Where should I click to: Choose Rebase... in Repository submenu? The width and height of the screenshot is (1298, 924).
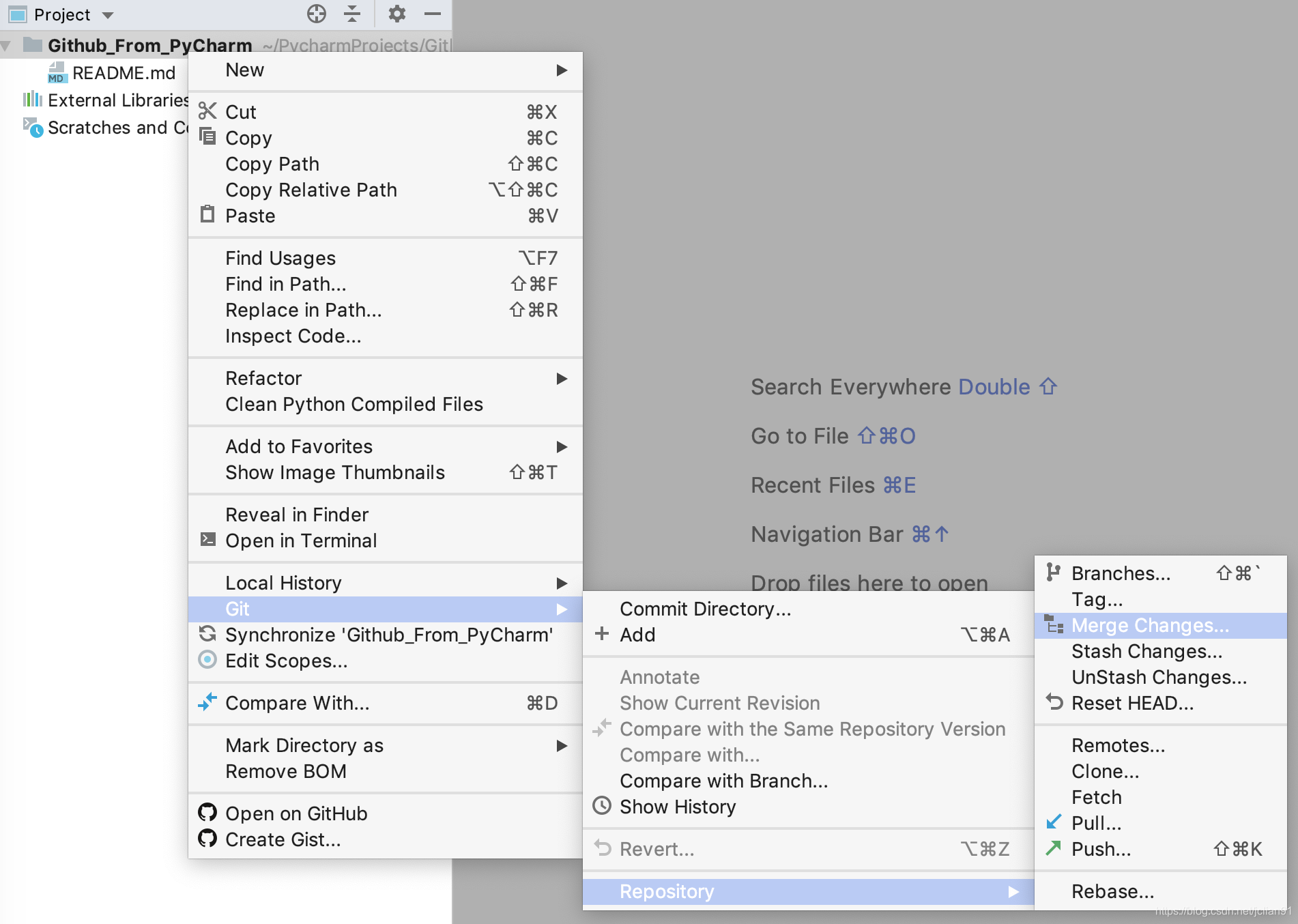click(x=1160, y=891)
